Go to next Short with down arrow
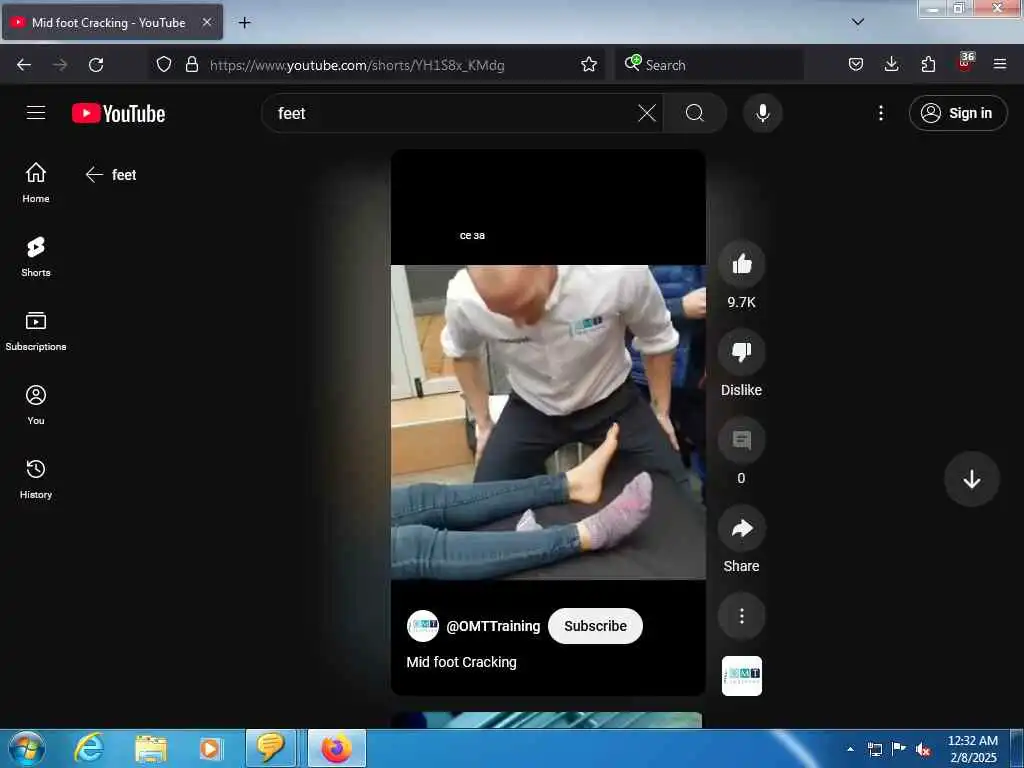The width and height of the screenshot is (1024, 768). 971,479
